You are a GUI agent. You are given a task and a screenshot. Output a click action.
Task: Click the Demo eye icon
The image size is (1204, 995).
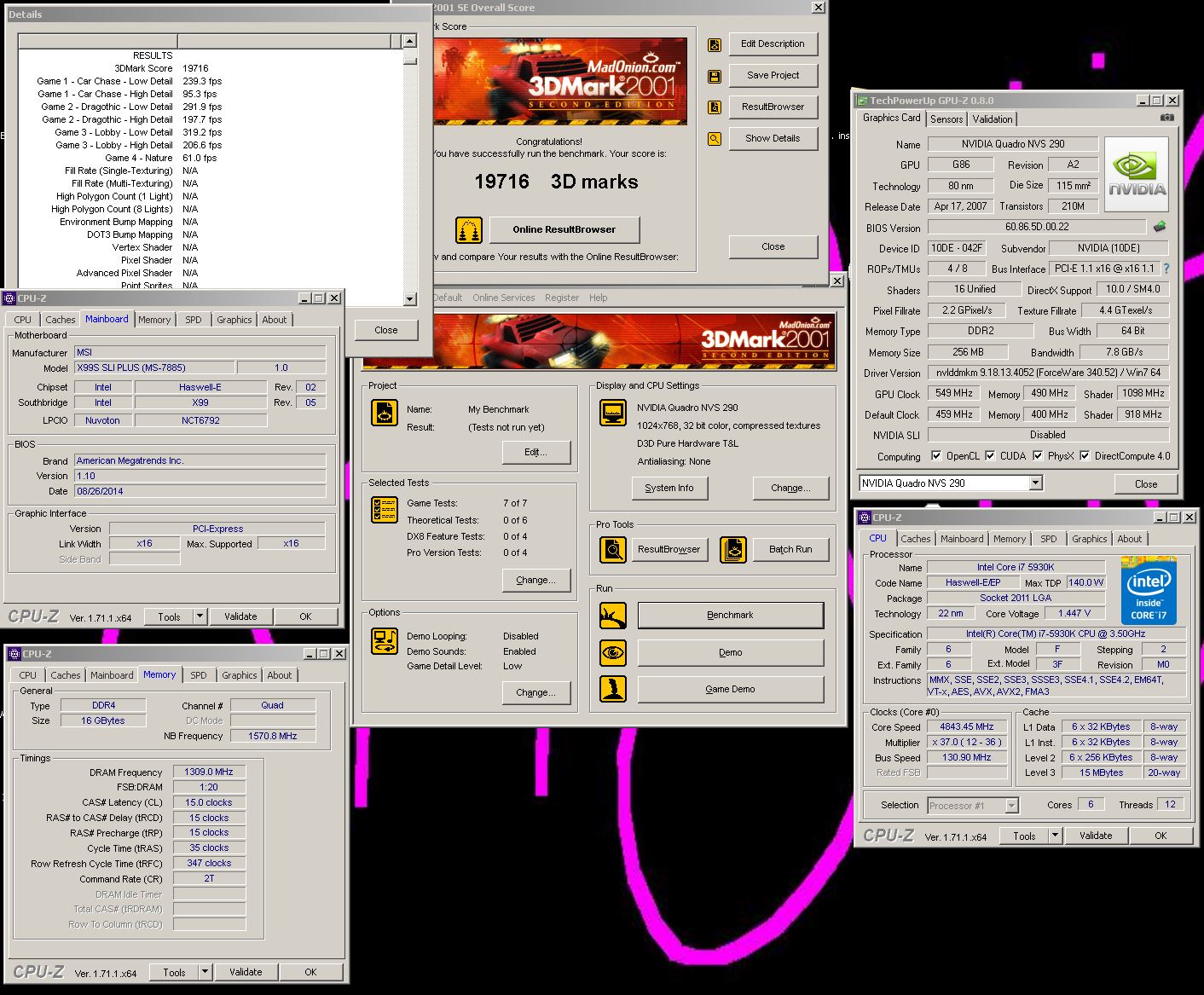tap(612, 653)
